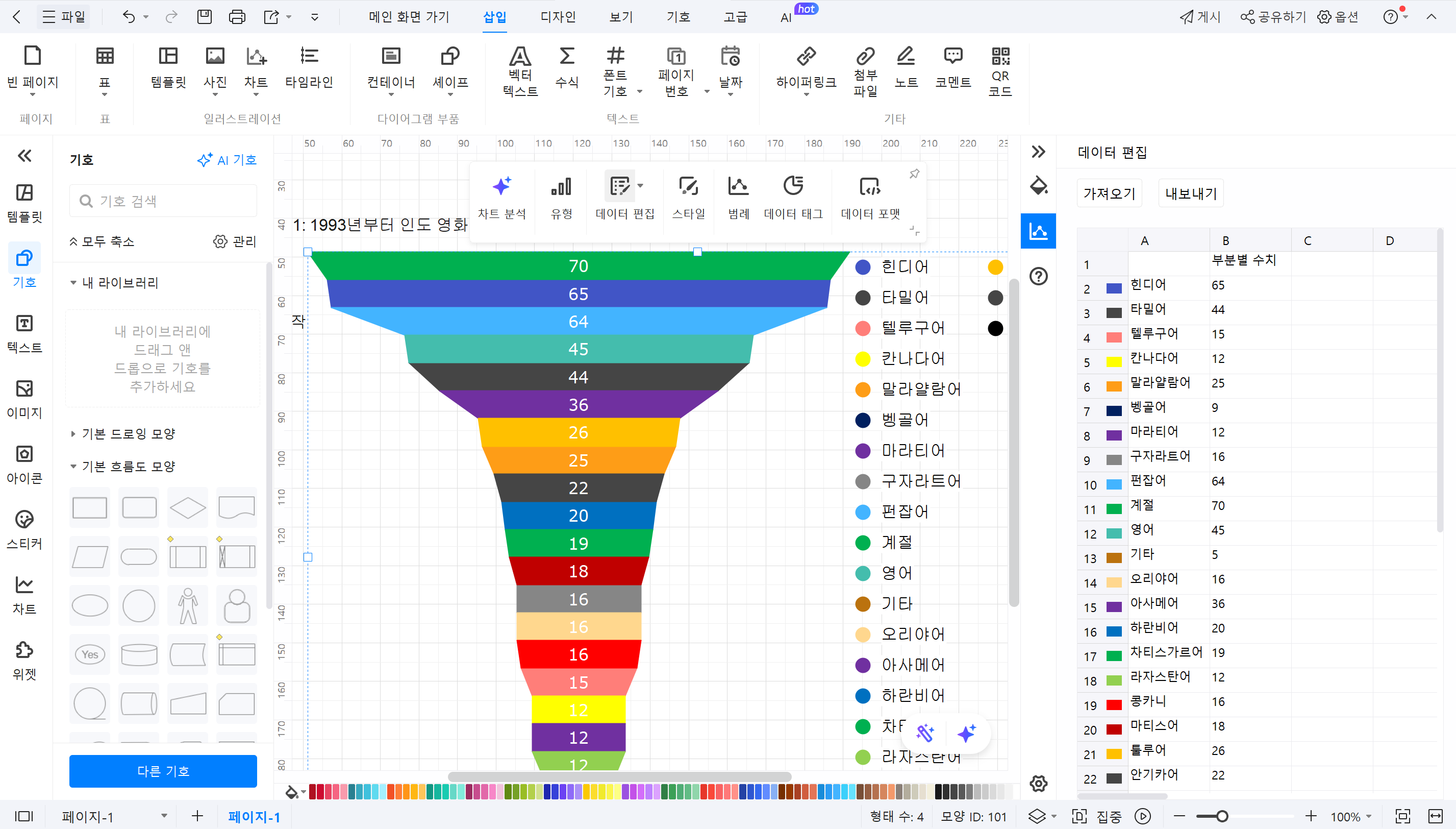Switch to 스티커 sidebar panel
Viewport: 1456px width, 829px height.
pos(24,529)
